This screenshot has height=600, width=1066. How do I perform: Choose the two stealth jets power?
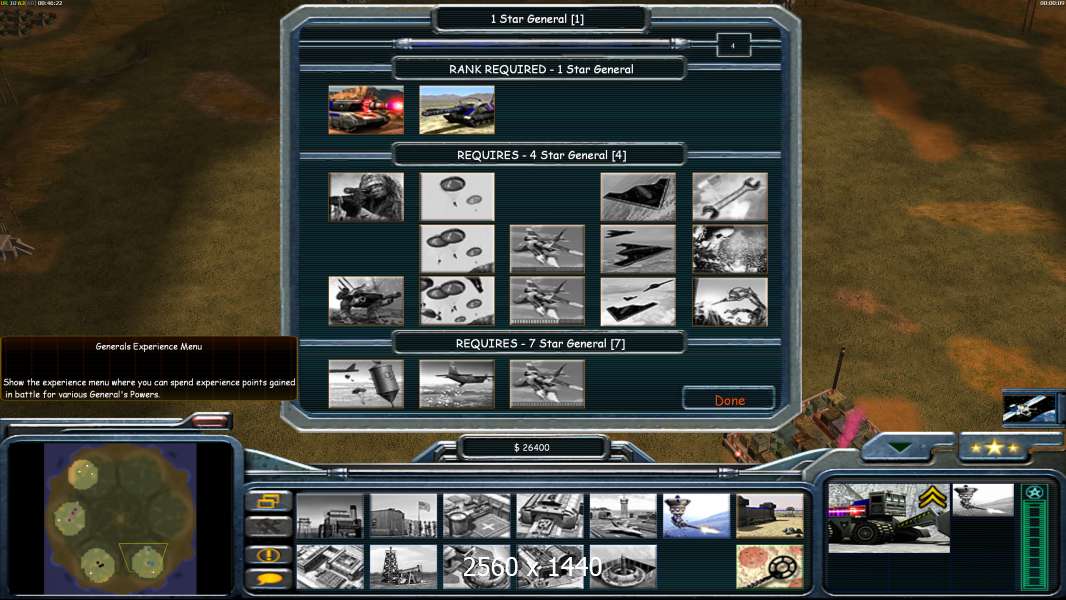(x=638, y=249)
